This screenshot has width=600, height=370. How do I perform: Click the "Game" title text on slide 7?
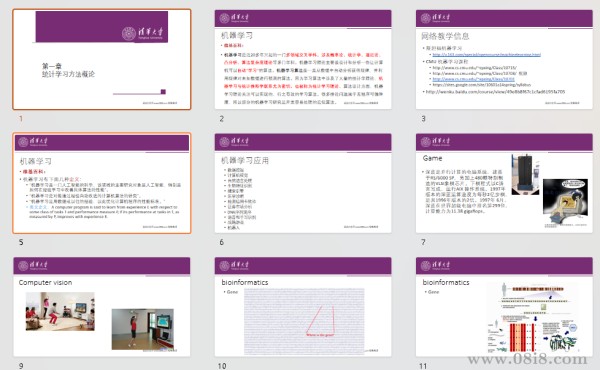pos(432,158)
